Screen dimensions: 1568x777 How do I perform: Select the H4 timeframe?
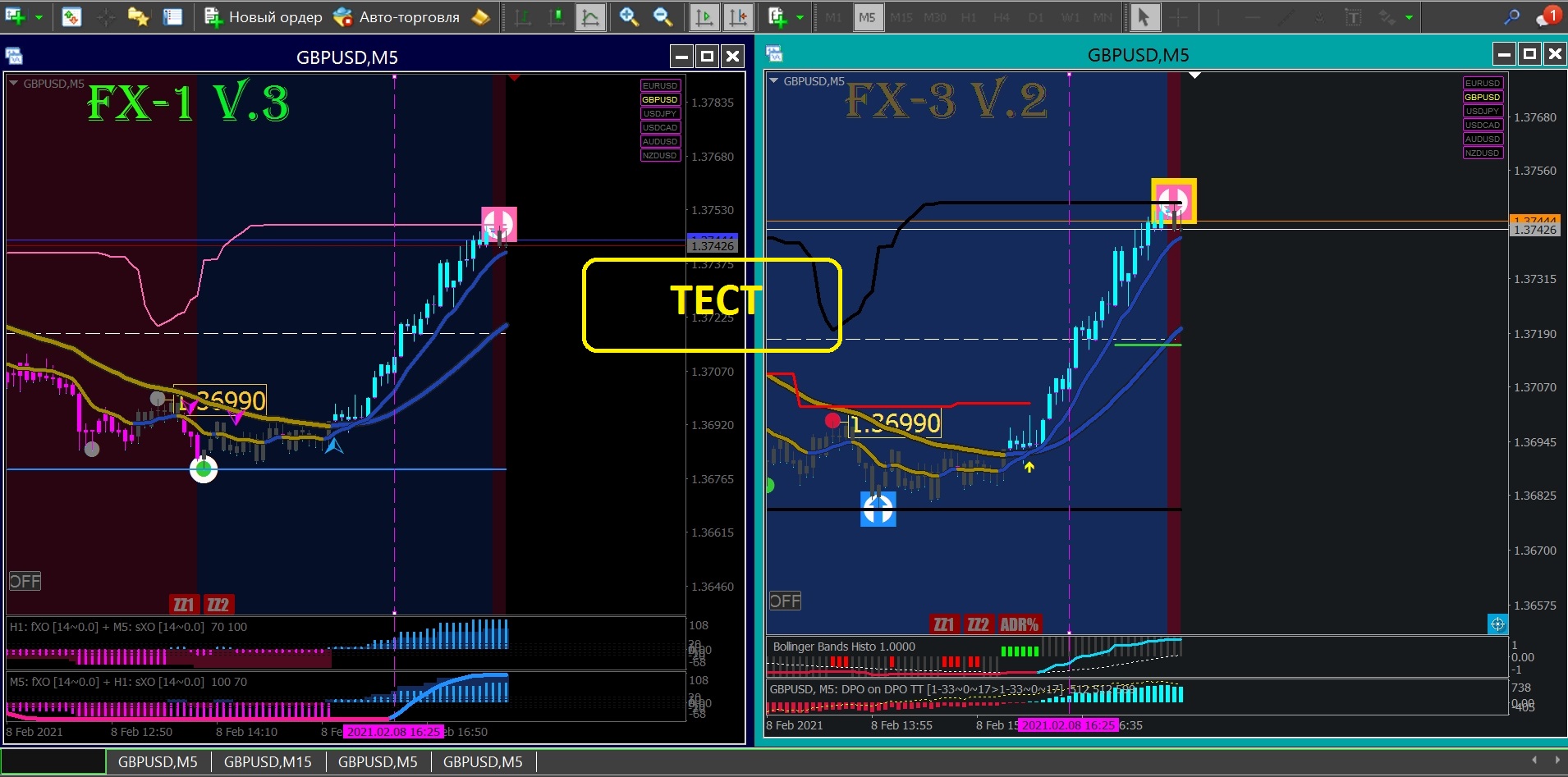[x=1002, y=17]
